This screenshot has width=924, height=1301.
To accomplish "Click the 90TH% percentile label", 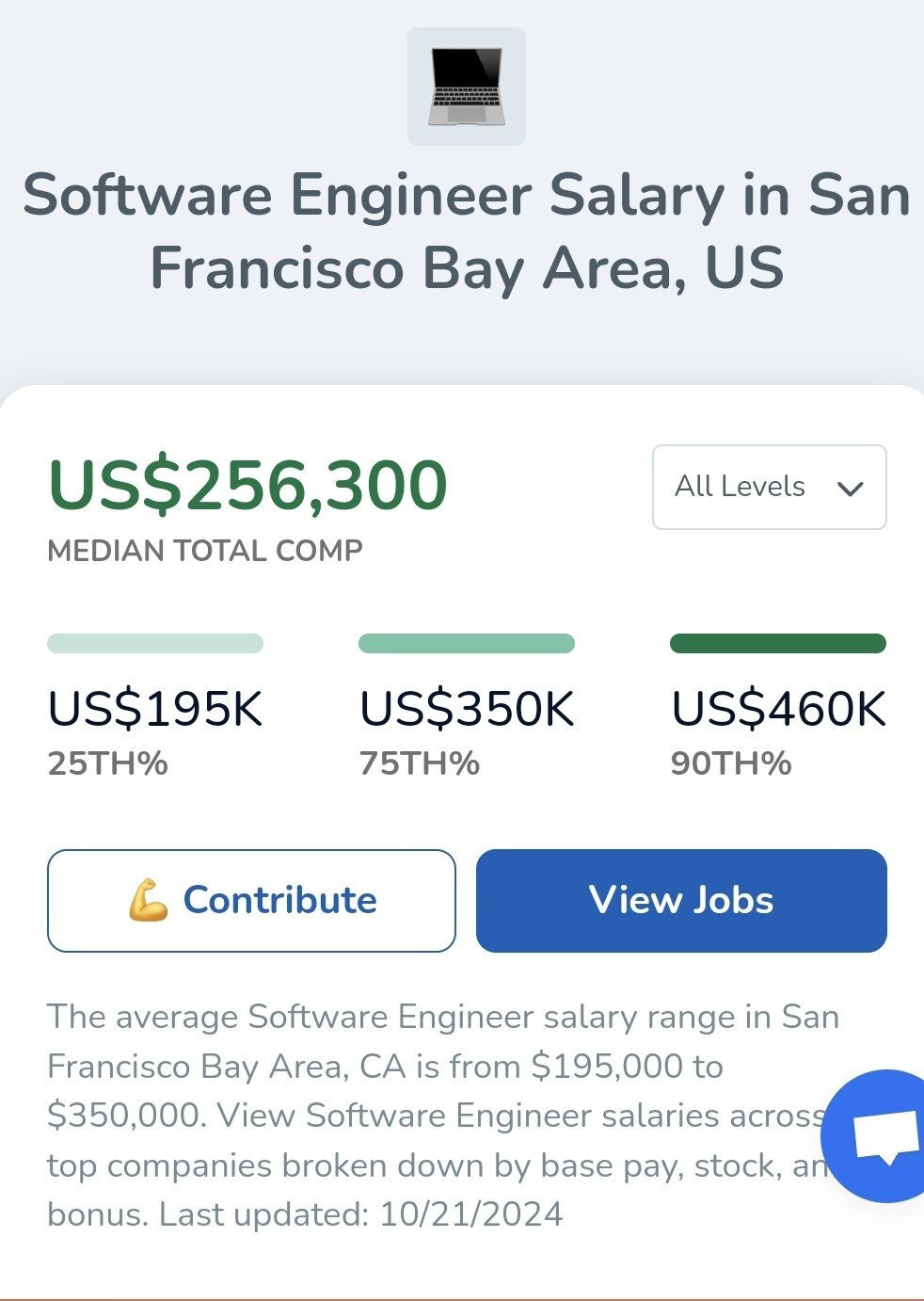I will (731, 763).
